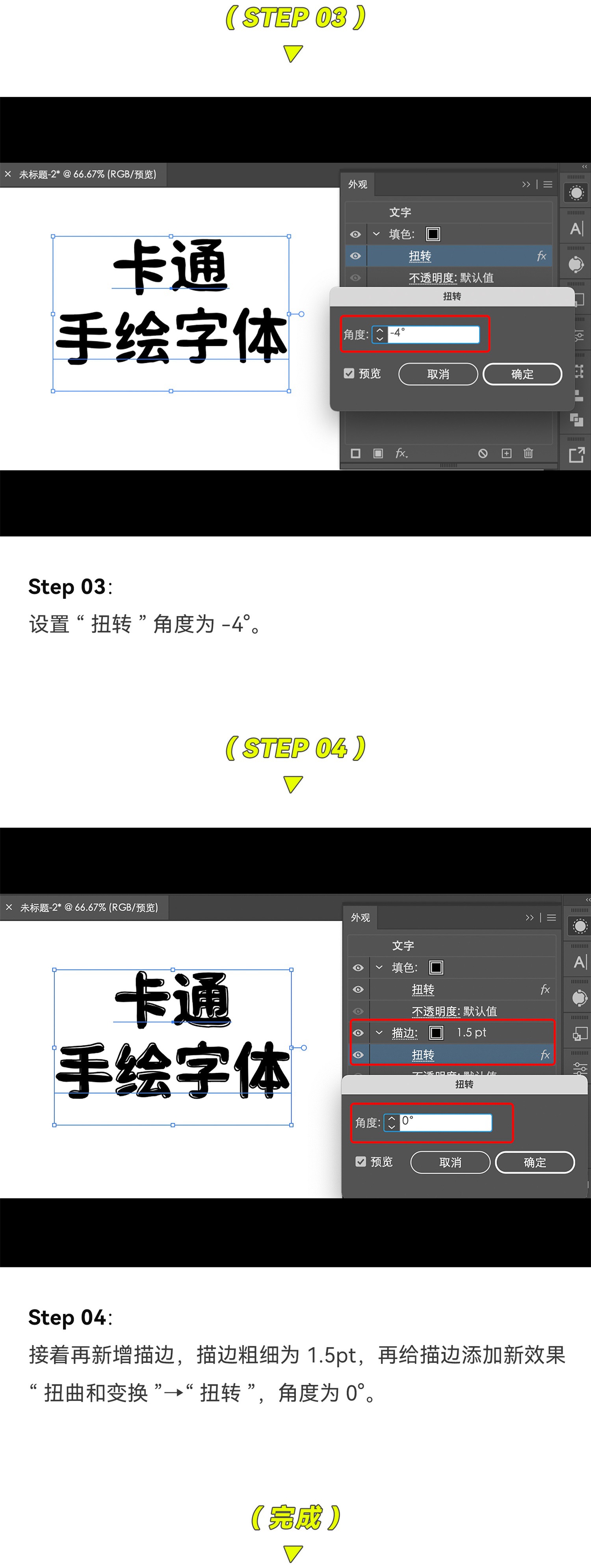
Task: Click the circular arc dock icon in Step 04
Action: tap(580, 998)
